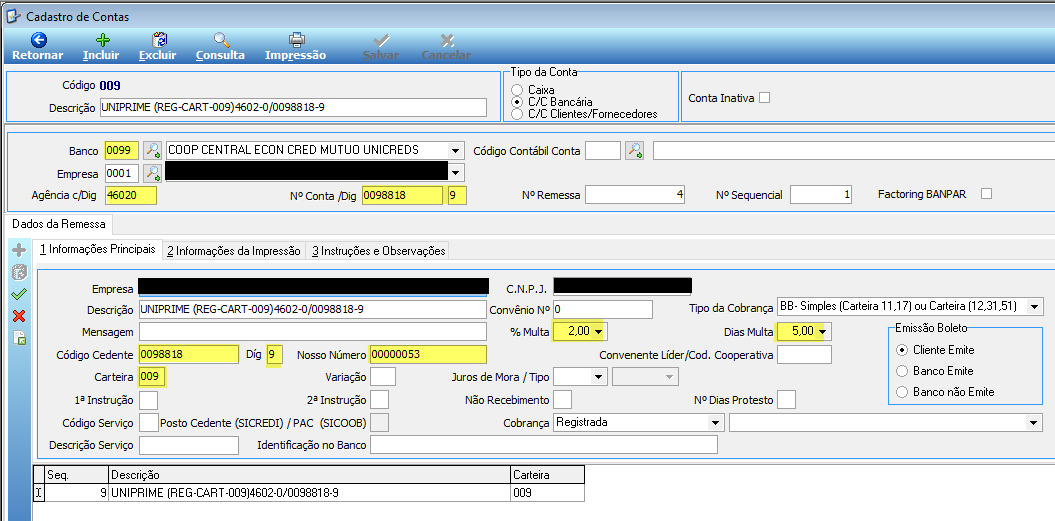This screenshot has width=1055, height=521.
Task: Click the Nosso Número field
Action: tap(428, 354)
